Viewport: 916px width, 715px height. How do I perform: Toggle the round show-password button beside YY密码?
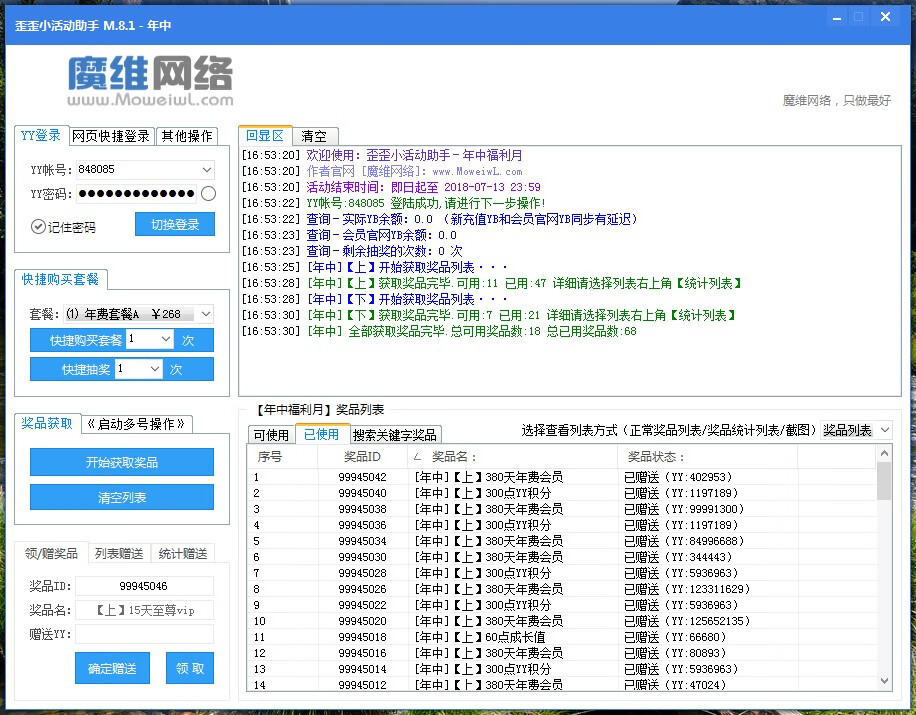[208, 193]
